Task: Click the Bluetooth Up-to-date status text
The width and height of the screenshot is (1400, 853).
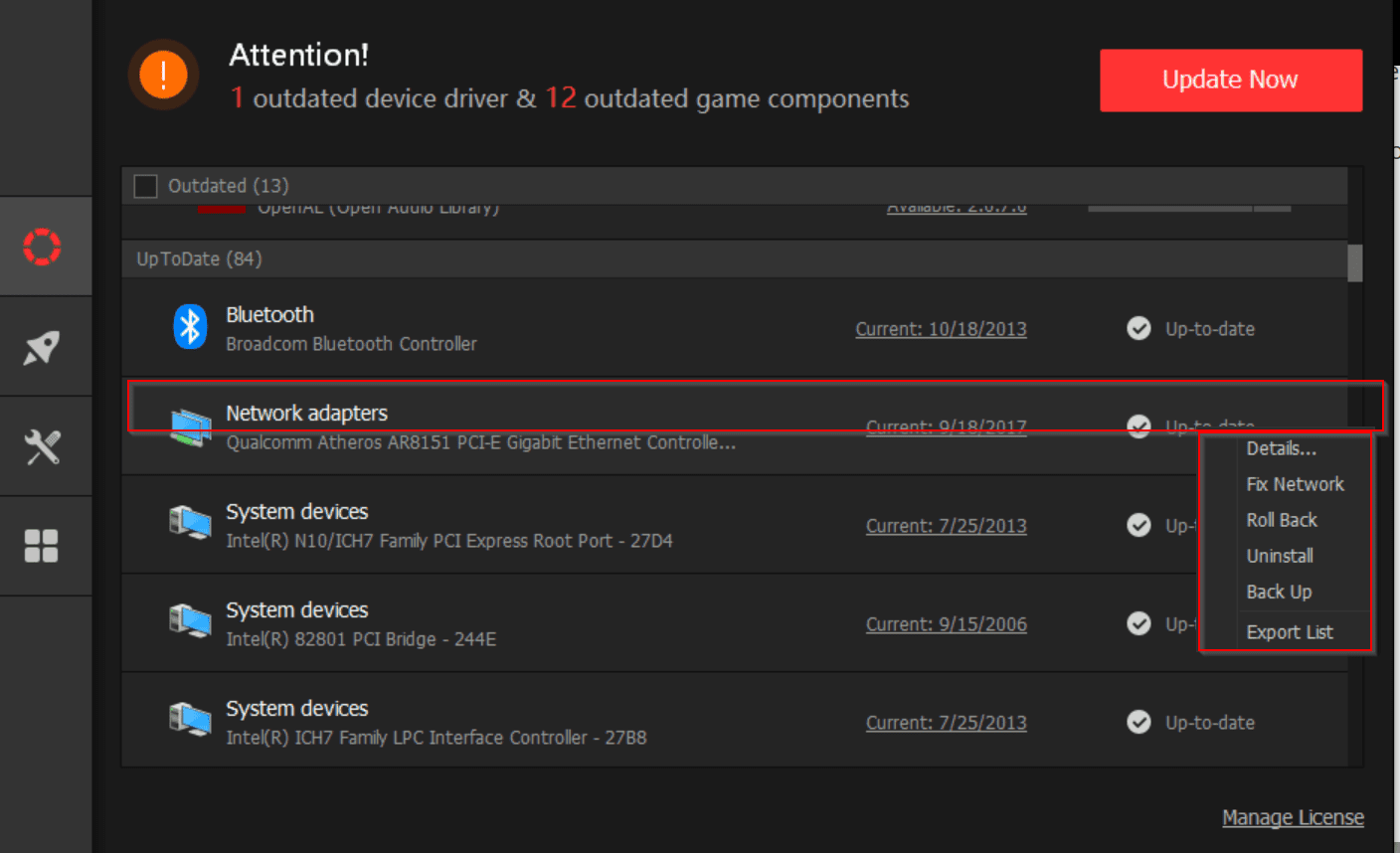Action: point(1209,329)
